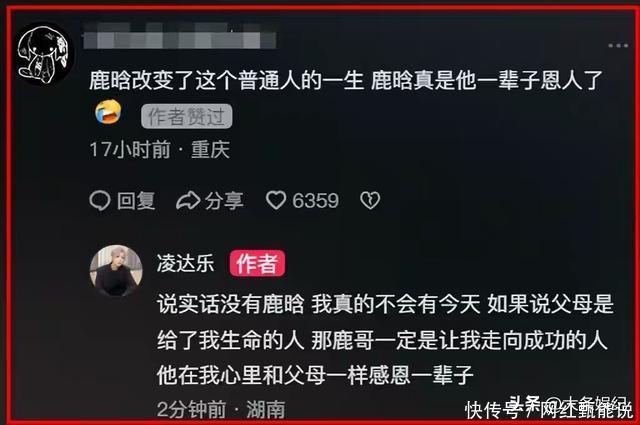Screen dimensions: 640x425
Task: Open the 凌达乐 username link
Action: coord(185,263)
